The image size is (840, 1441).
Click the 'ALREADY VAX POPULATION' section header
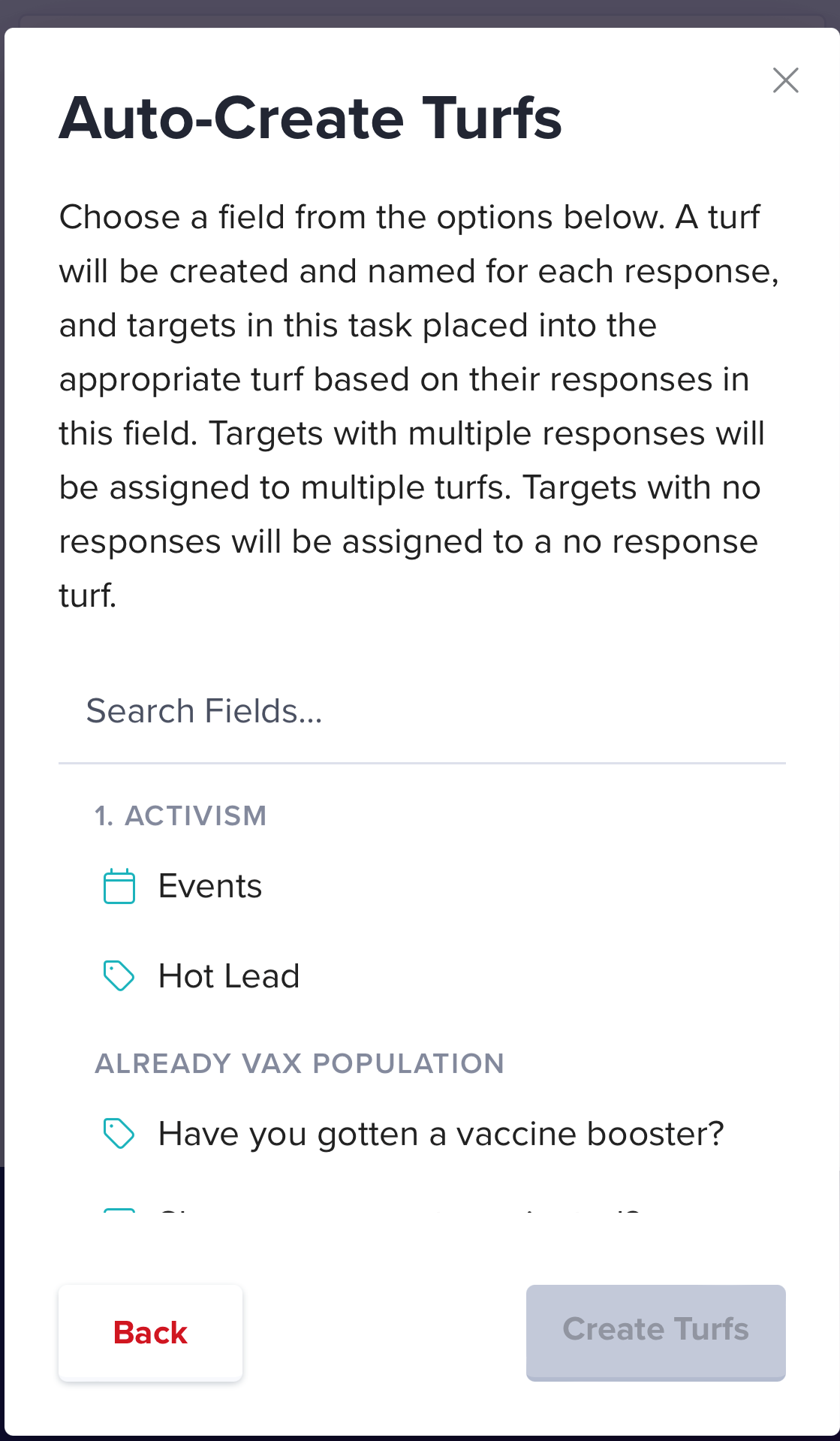click(x=300, y=1063)
